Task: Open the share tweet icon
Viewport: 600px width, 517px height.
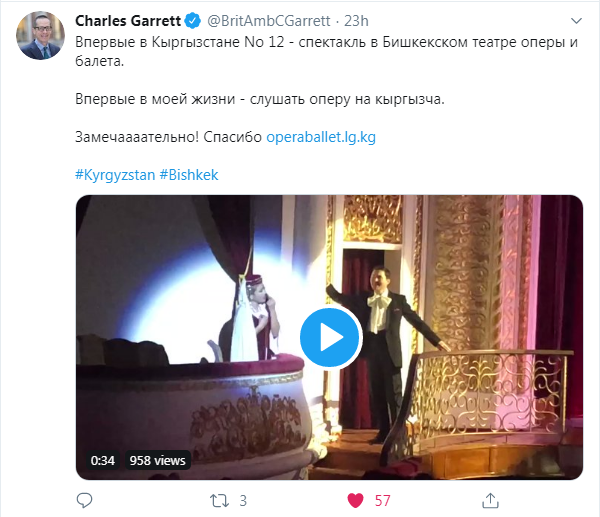Action: click(490, 501)
